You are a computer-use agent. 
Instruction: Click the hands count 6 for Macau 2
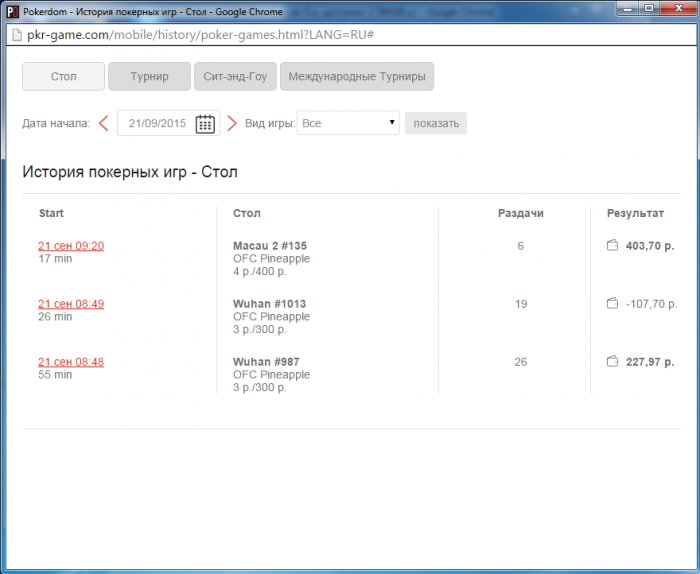coord(521,246)
